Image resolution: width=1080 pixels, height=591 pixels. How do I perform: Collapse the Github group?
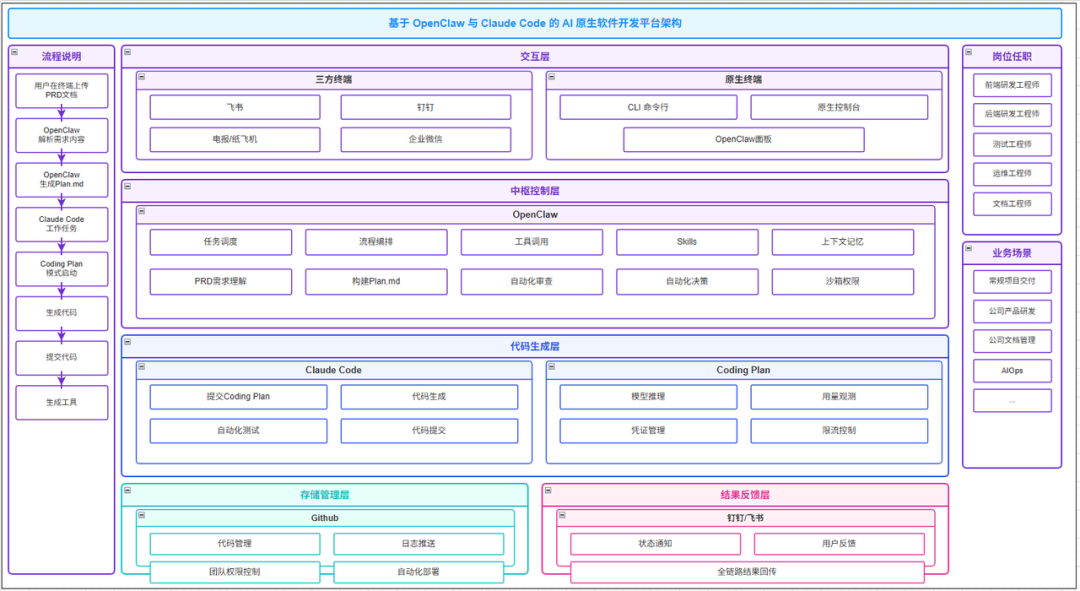(x=141, y=515)
